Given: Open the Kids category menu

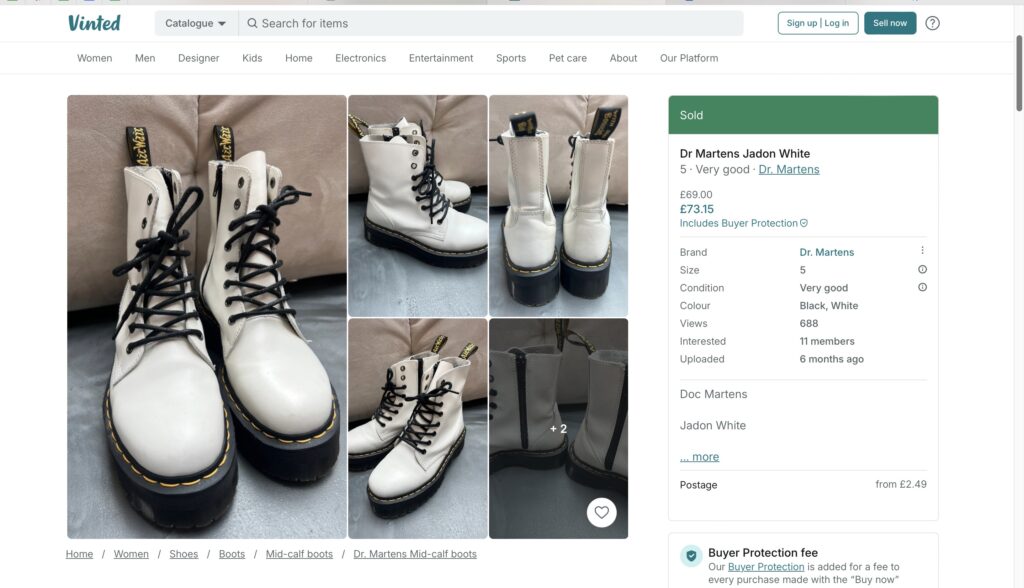Looking at the screenshot, I should 252,58.
